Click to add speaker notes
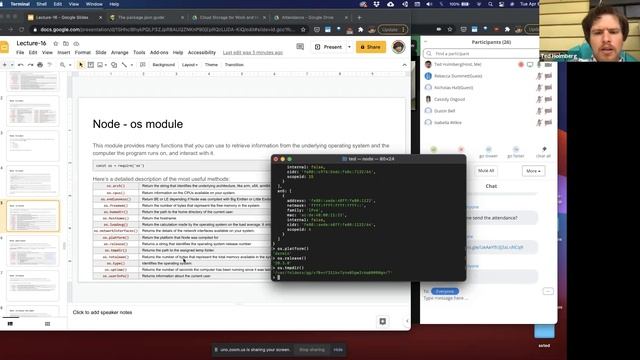Viewport: 640px width, 360px height. [x=102, y=312]
